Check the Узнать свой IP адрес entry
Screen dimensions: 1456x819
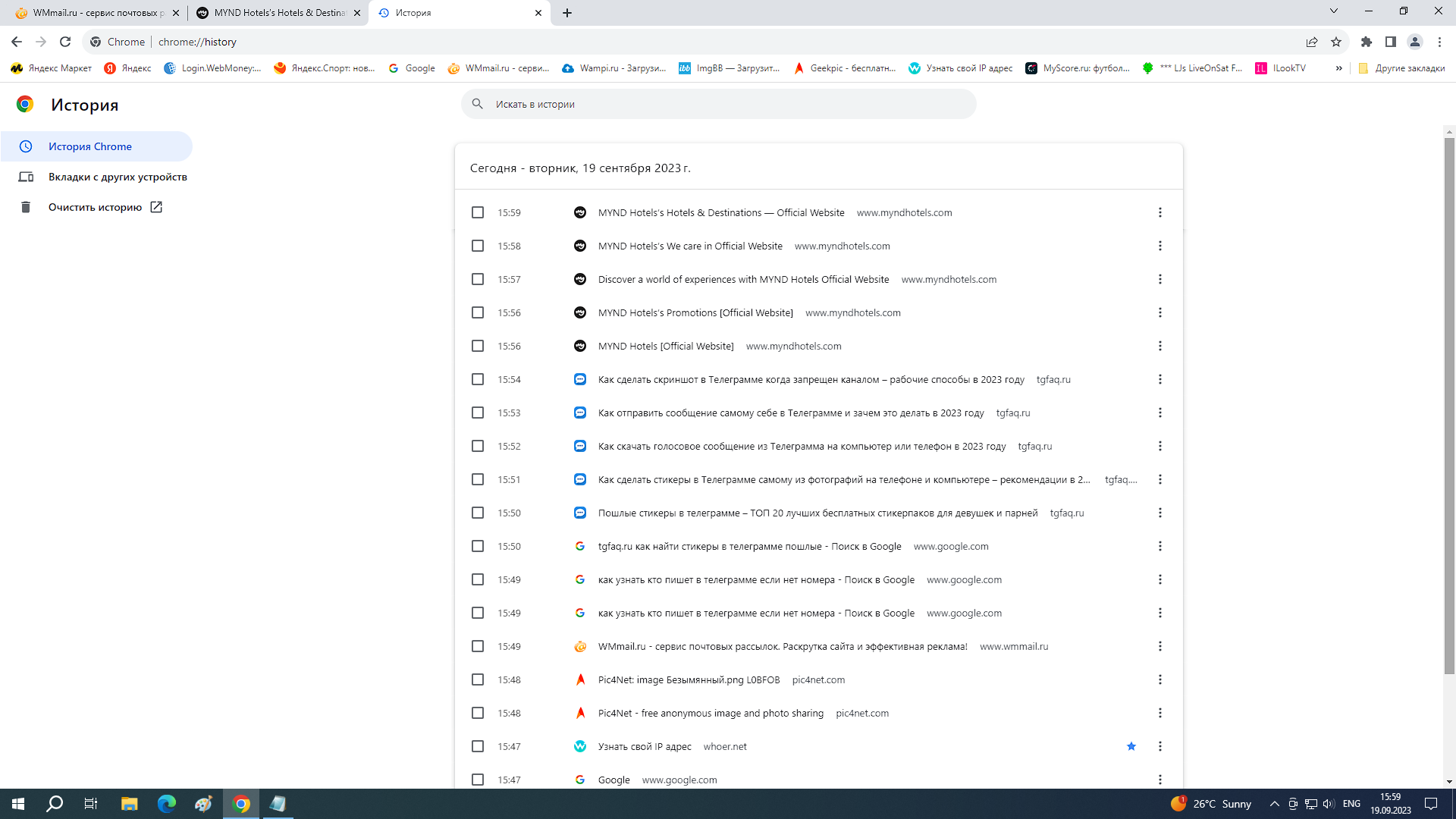[478, 746]
